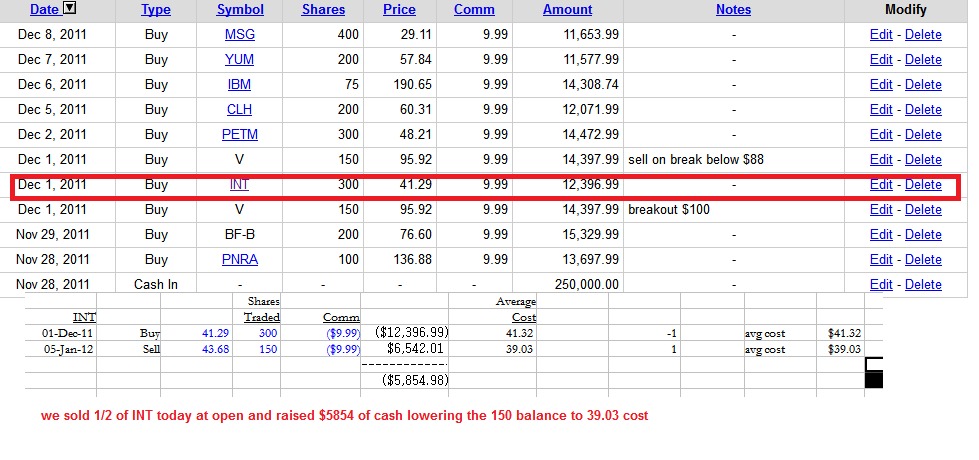Delete the IBM transaction
This screenshot has width=979, height=460.
click(923, 85)
